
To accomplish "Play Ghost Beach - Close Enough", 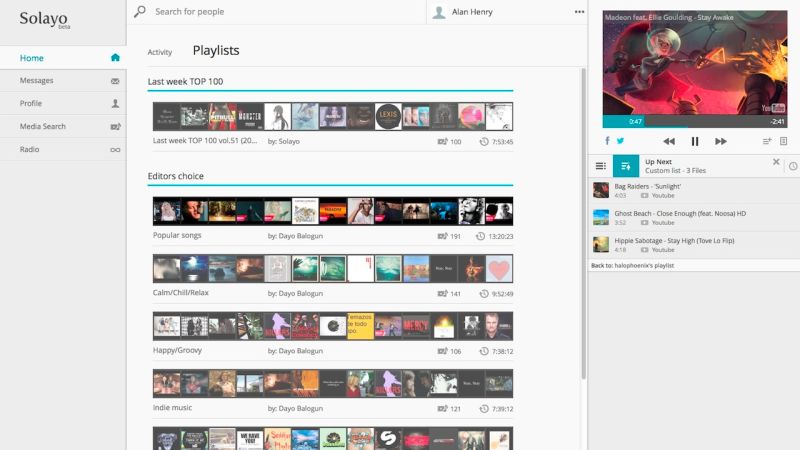I will click(694, 218).
